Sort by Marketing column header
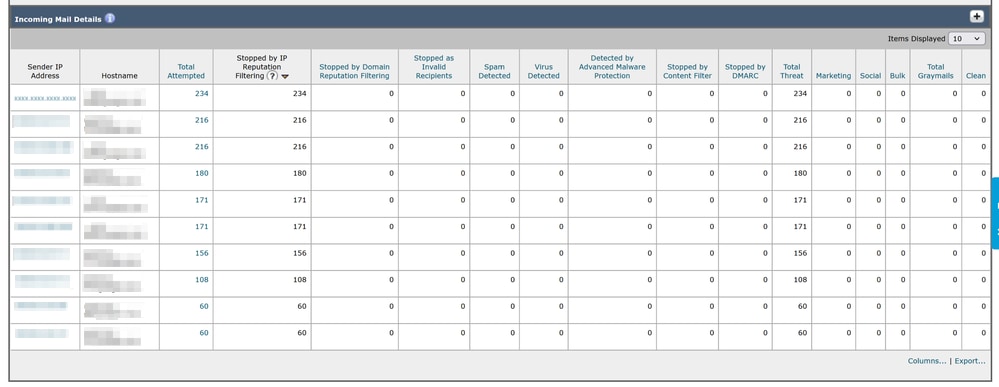999x387 pixels. click(x=833, y=76)
